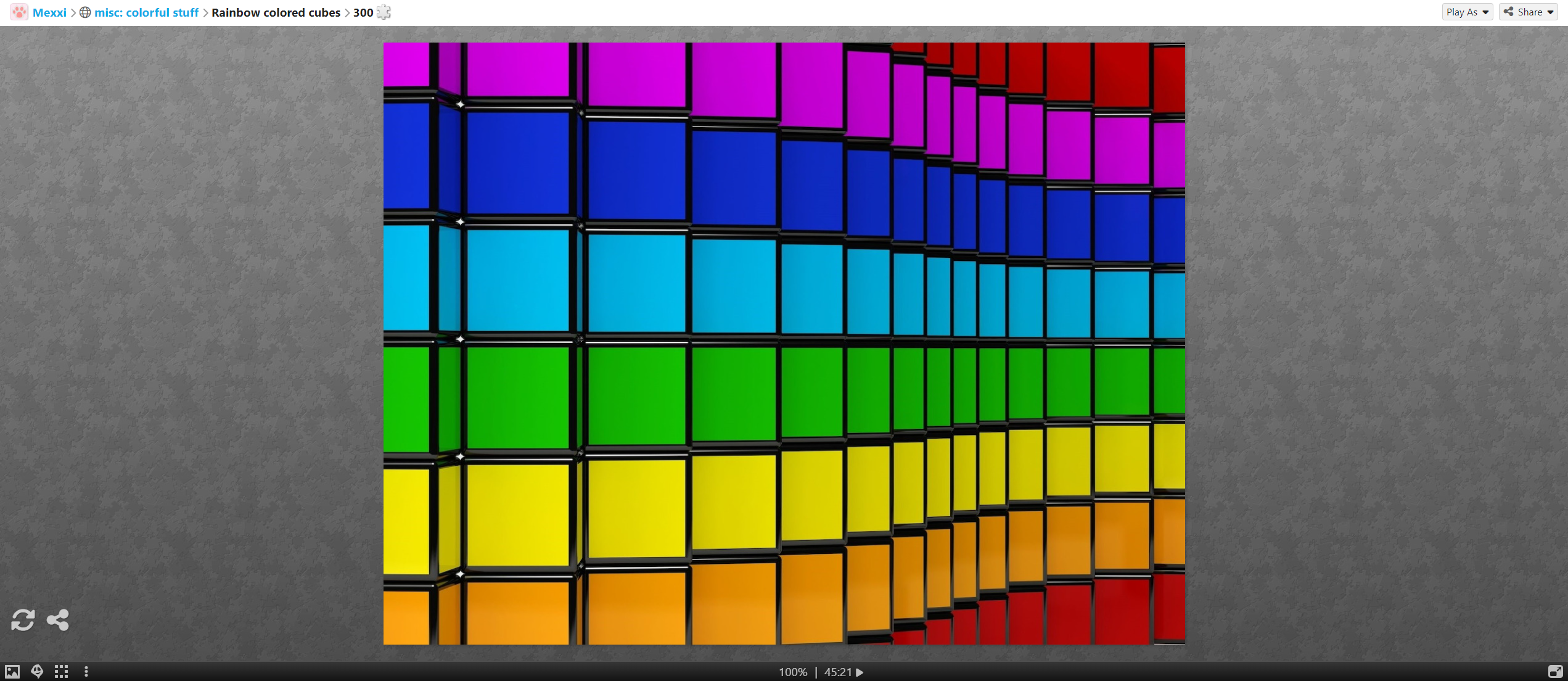Open the three-dot more options menu

pos(86,671)
